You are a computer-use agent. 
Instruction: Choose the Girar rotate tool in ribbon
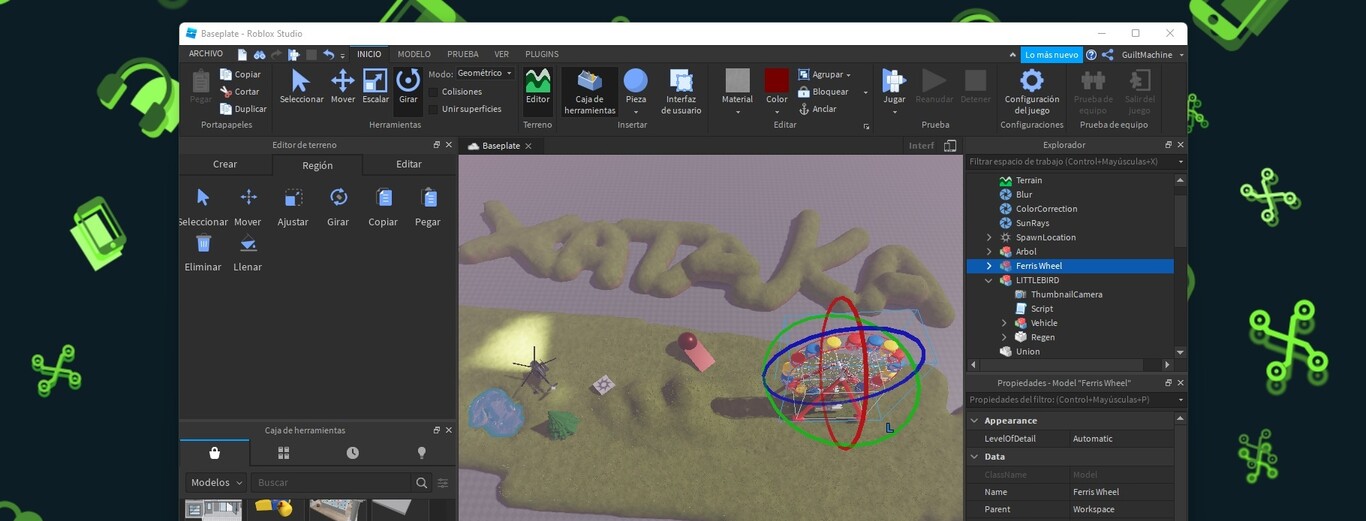pos(408,86)
